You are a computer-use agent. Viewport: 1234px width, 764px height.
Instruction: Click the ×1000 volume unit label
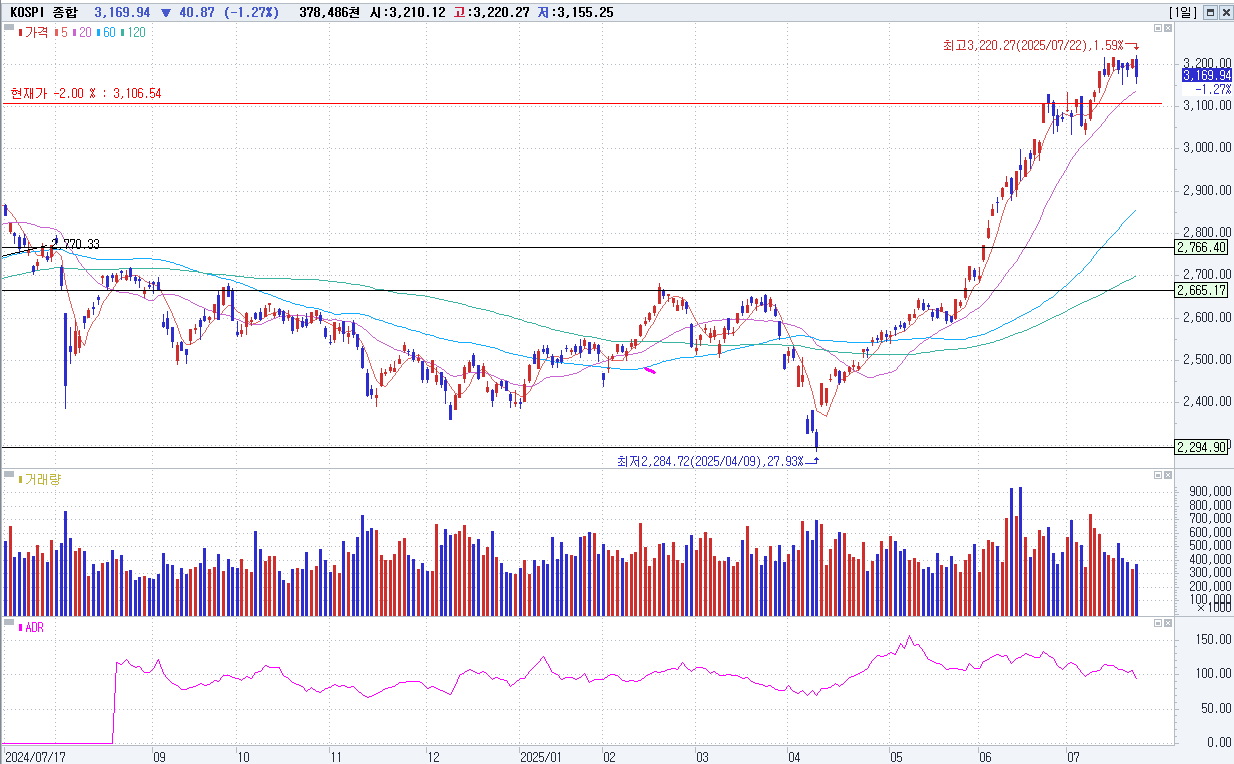1214,608
